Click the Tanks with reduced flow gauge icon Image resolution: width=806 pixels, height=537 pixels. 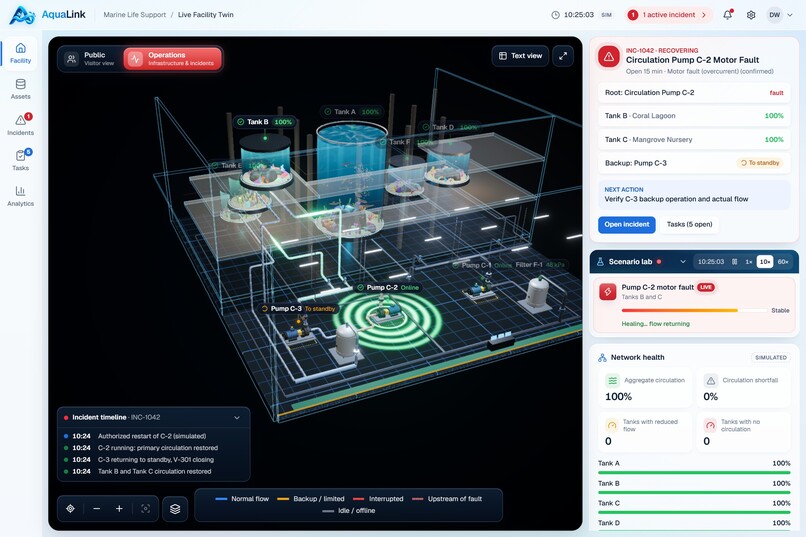(x=612, y=425)
